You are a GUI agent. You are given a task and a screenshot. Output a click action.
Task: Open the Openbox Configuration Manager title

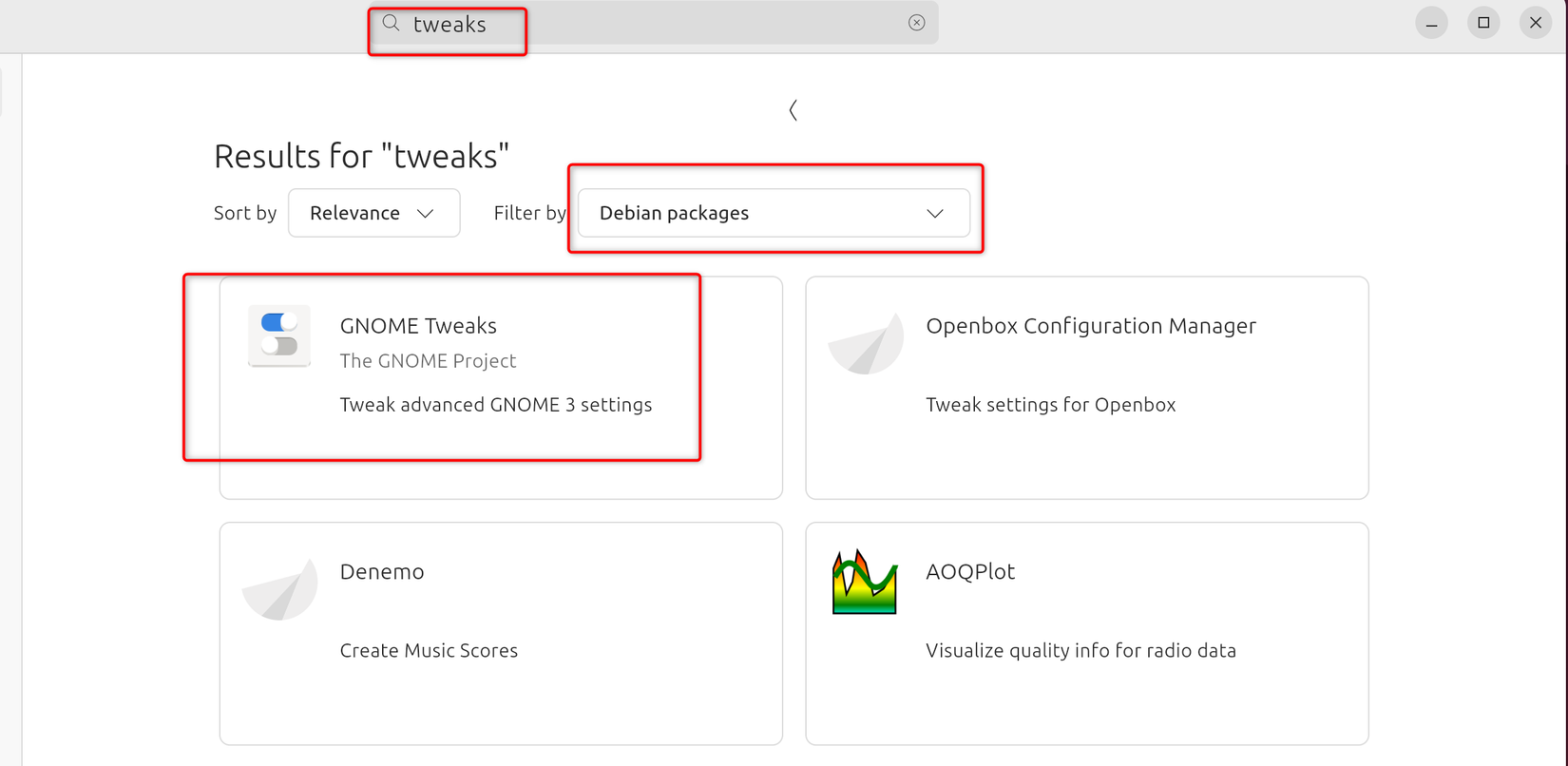pyautogui.click(x=1091, y=325)
